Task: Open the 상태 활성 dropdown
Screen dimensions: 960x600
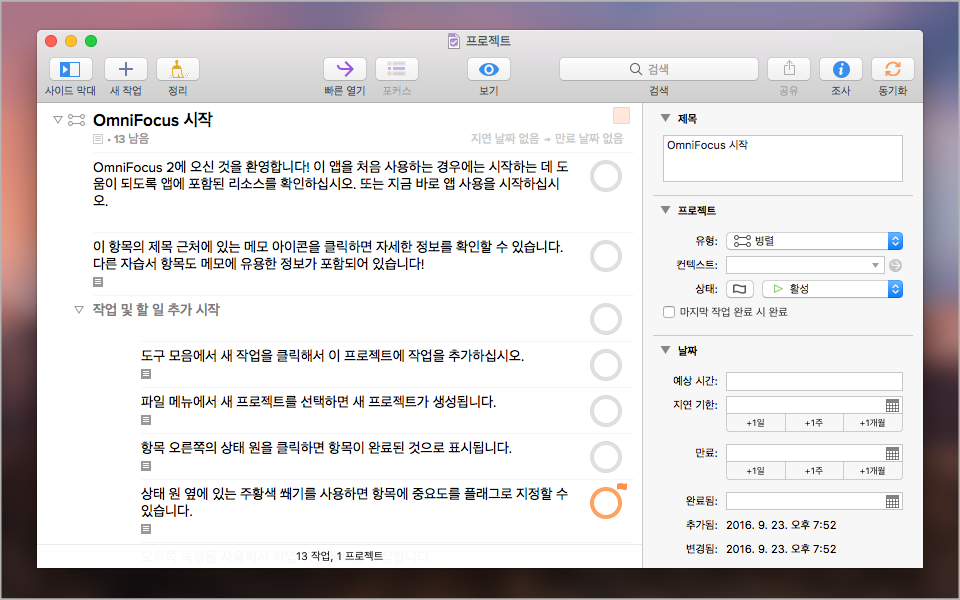Action: coord(832,289)
